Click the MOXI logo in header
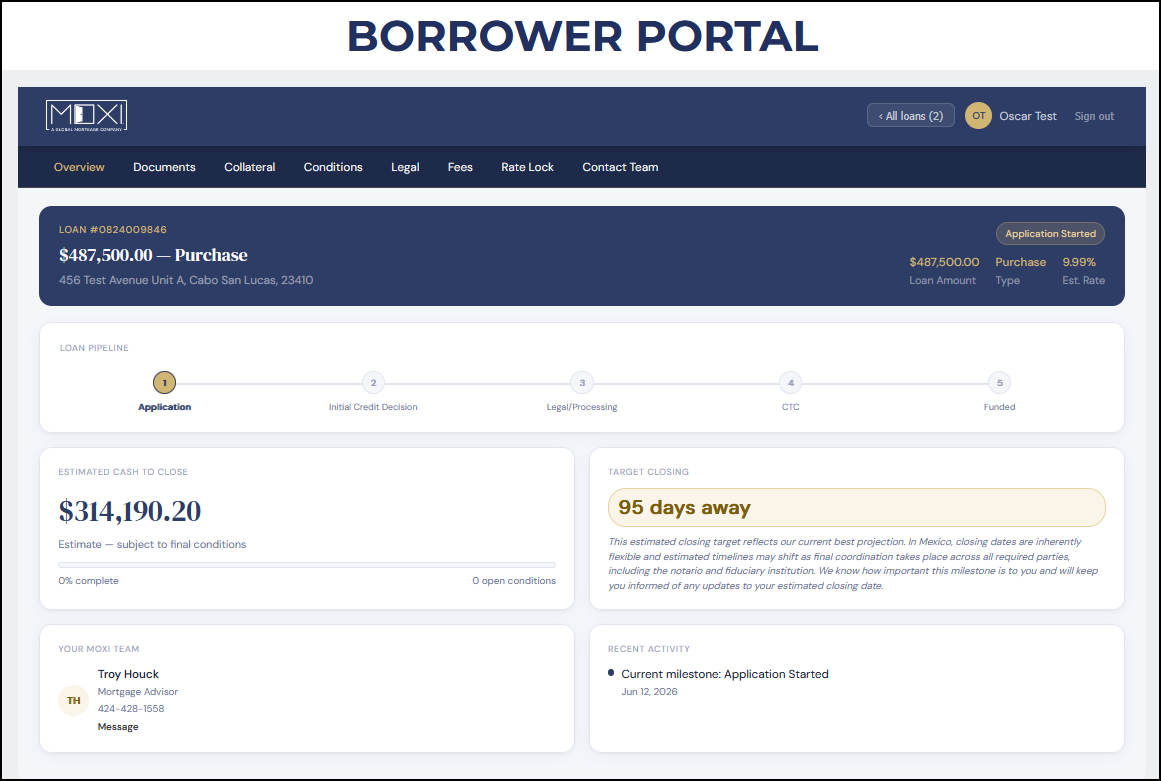 click(86, 115)
